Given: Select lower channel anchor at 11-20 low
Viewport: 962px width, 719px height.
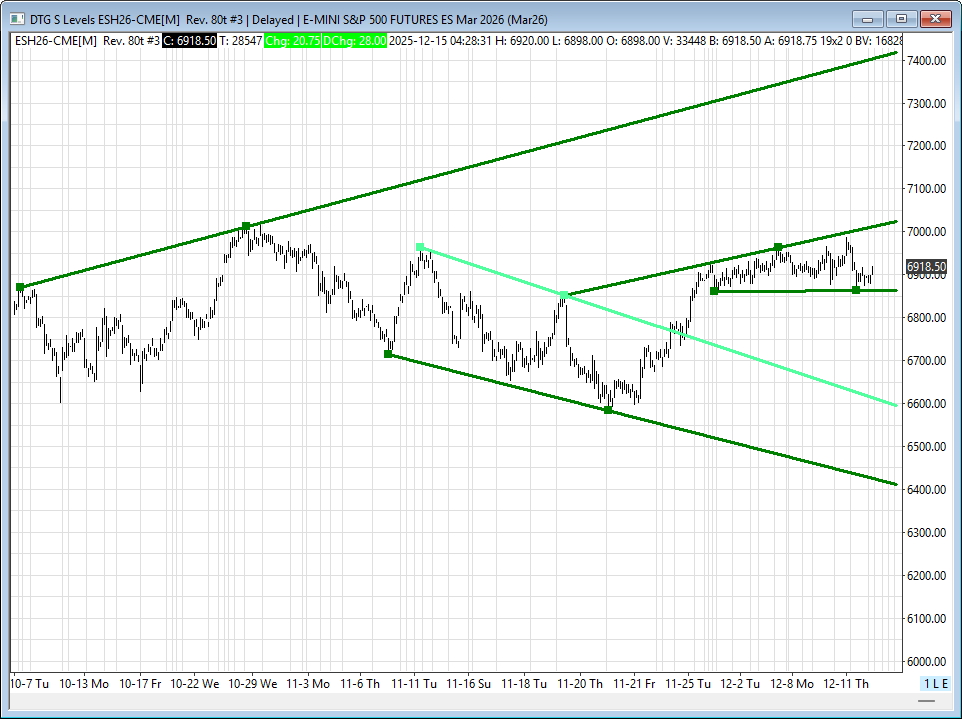Looking at the screenshot, I should point(608,410).
